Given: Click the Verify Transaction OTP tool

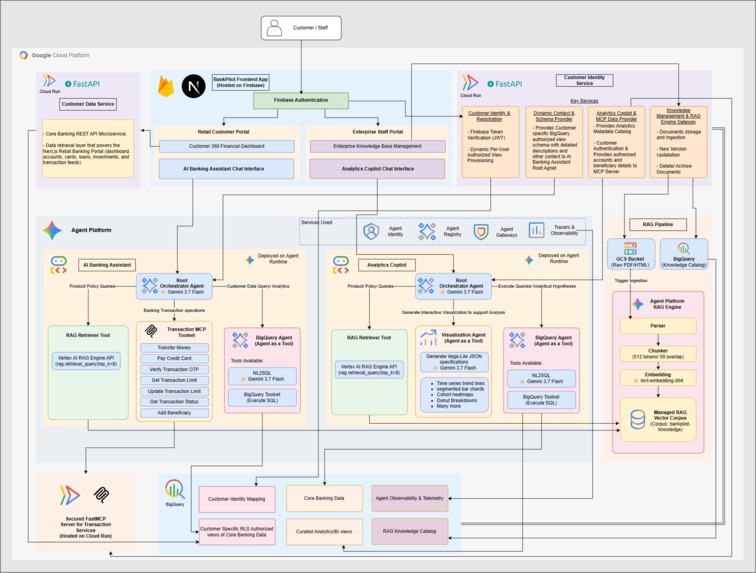Looking at the screenshot, I should coord(174,369).
